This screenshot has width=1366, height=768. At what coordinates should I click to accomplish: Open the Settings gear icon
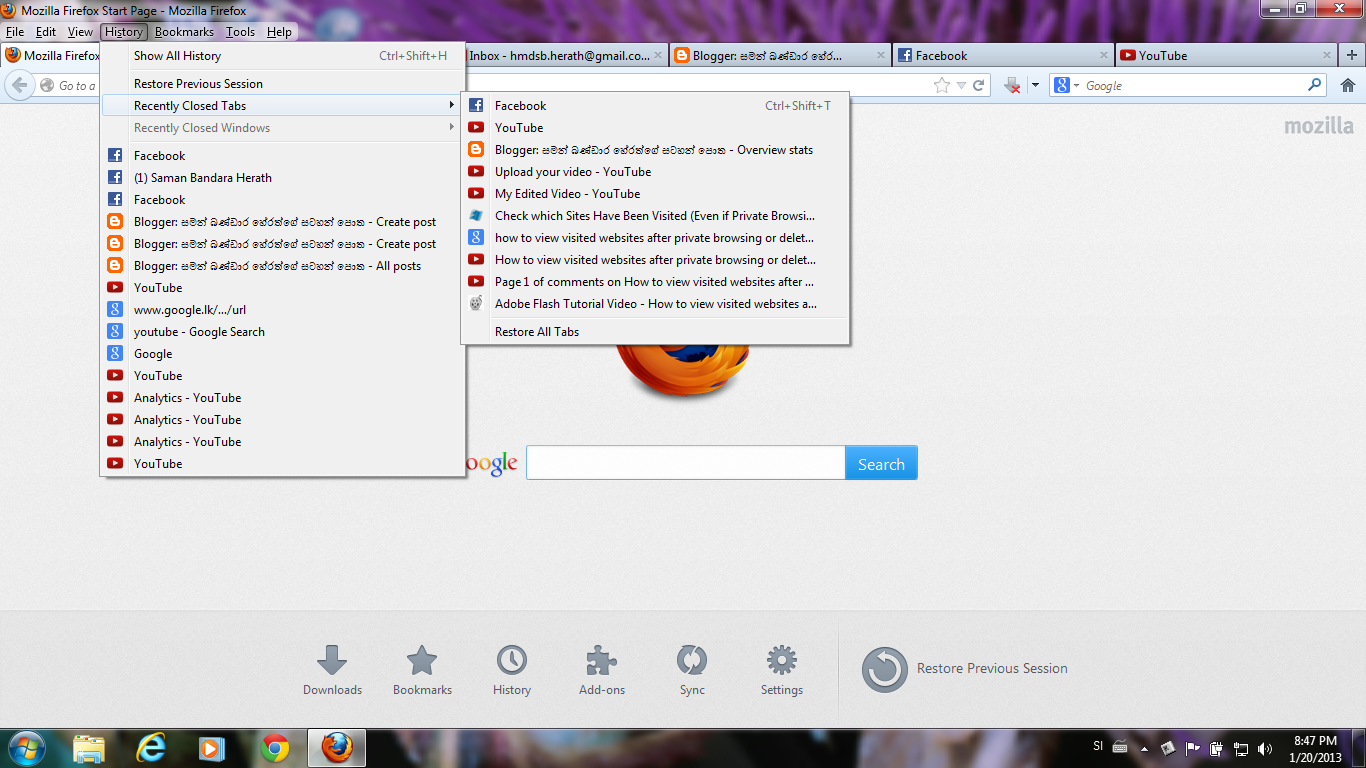pos(782,661)
